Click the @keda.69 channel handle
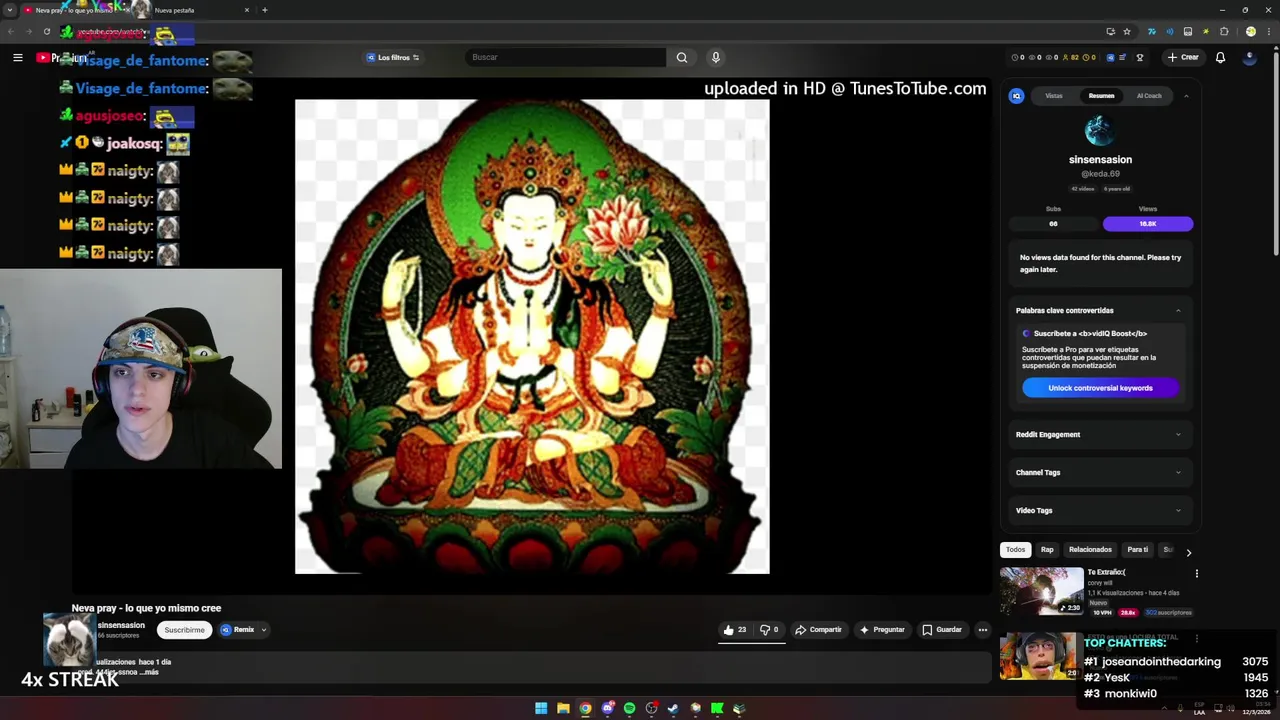The width and height of the screenshot is (1280, 720). 1100,174
